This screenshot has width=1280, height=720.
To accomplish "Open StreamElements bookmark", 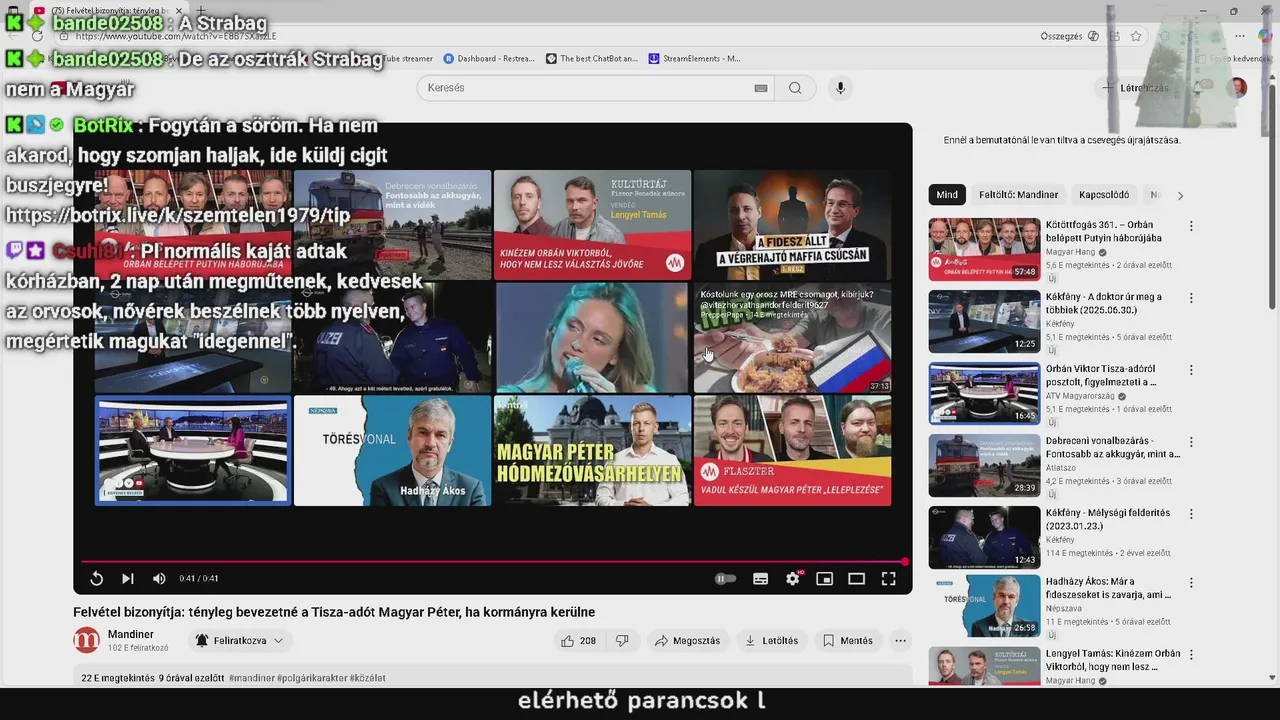I will [694, 59].
